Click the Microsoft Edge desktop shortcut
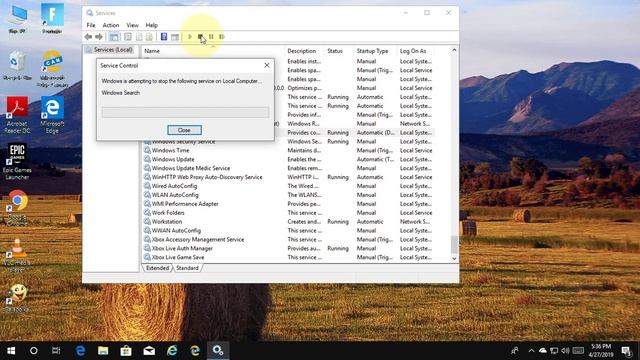This screenshot has height=360, width=640. tap(52, 115)
